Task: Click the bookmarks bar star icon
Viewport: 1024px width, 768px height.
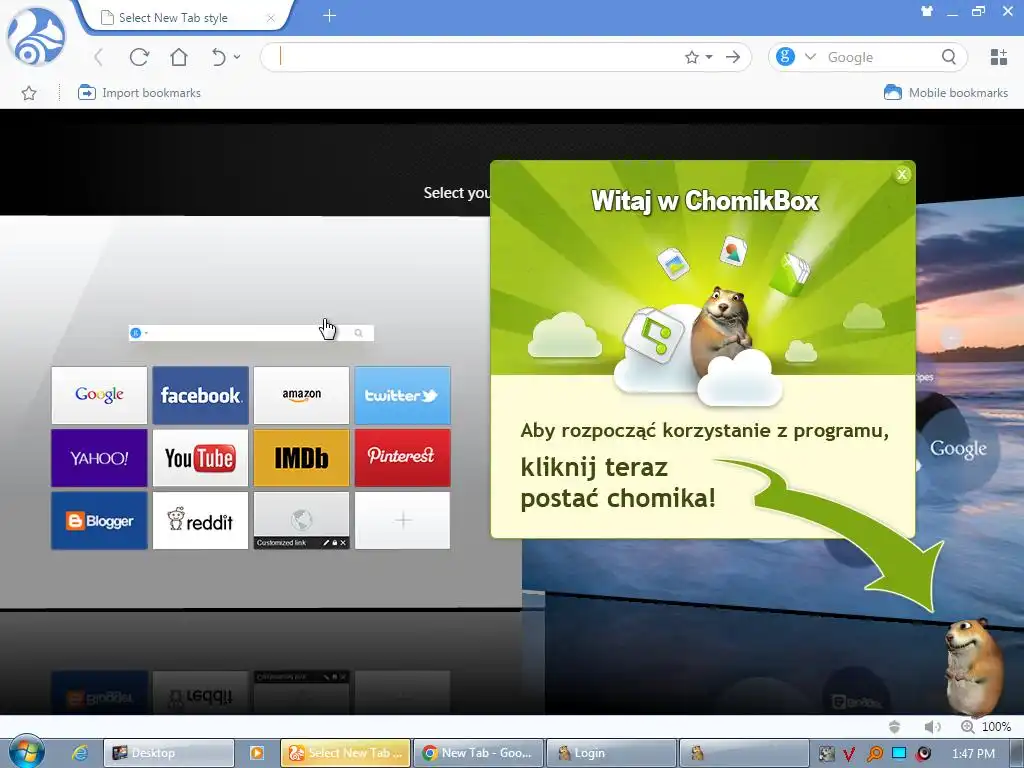Action: pyautogui.click(x=29, y=93)
